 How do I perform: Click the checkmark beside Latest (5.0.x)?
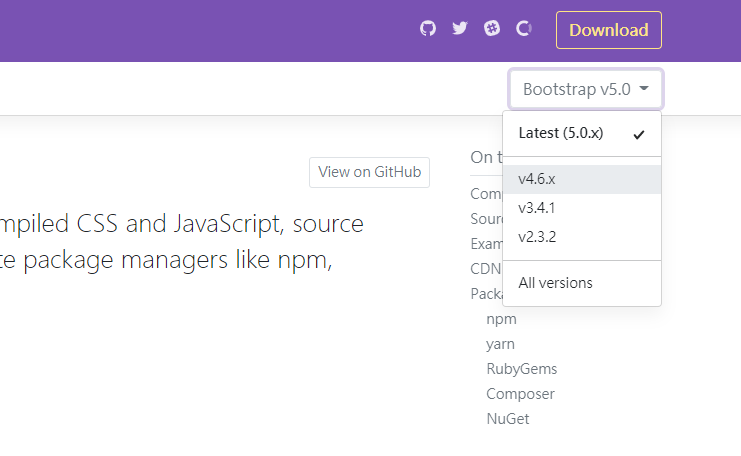(639, 134)
